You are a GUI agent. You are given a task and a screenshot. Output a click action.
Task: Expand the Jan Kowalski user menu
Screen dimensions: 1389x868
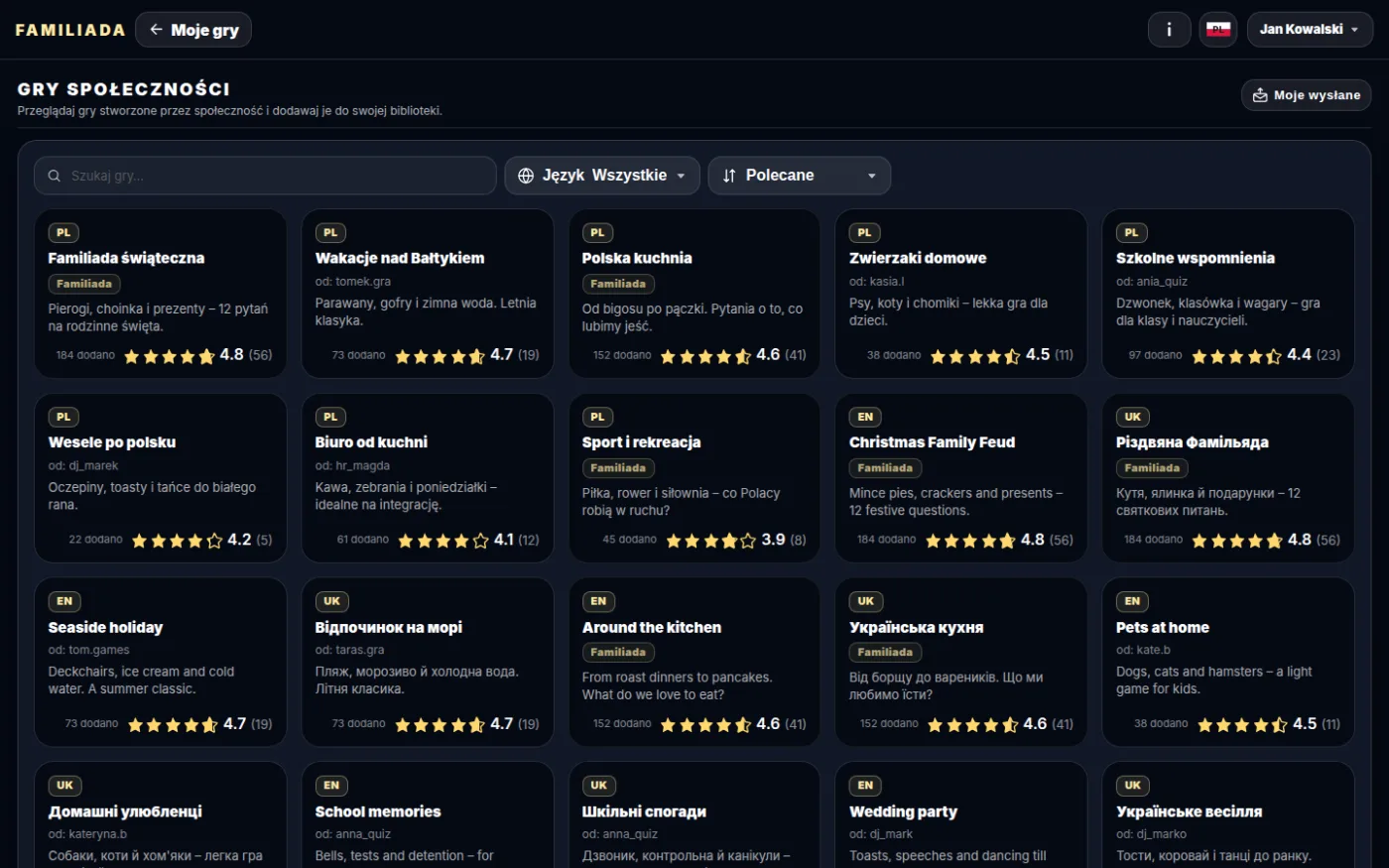pos(1310,30)
